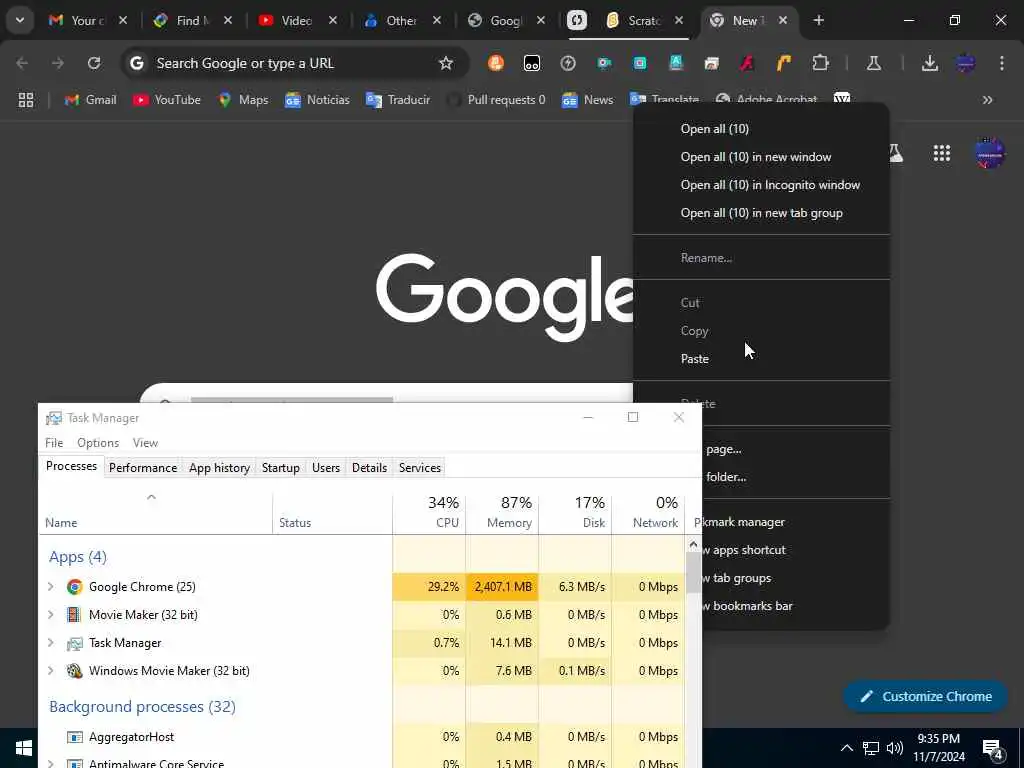Open the YouTube bookmark
This screenshot has width=1024, height=768.
167,100
